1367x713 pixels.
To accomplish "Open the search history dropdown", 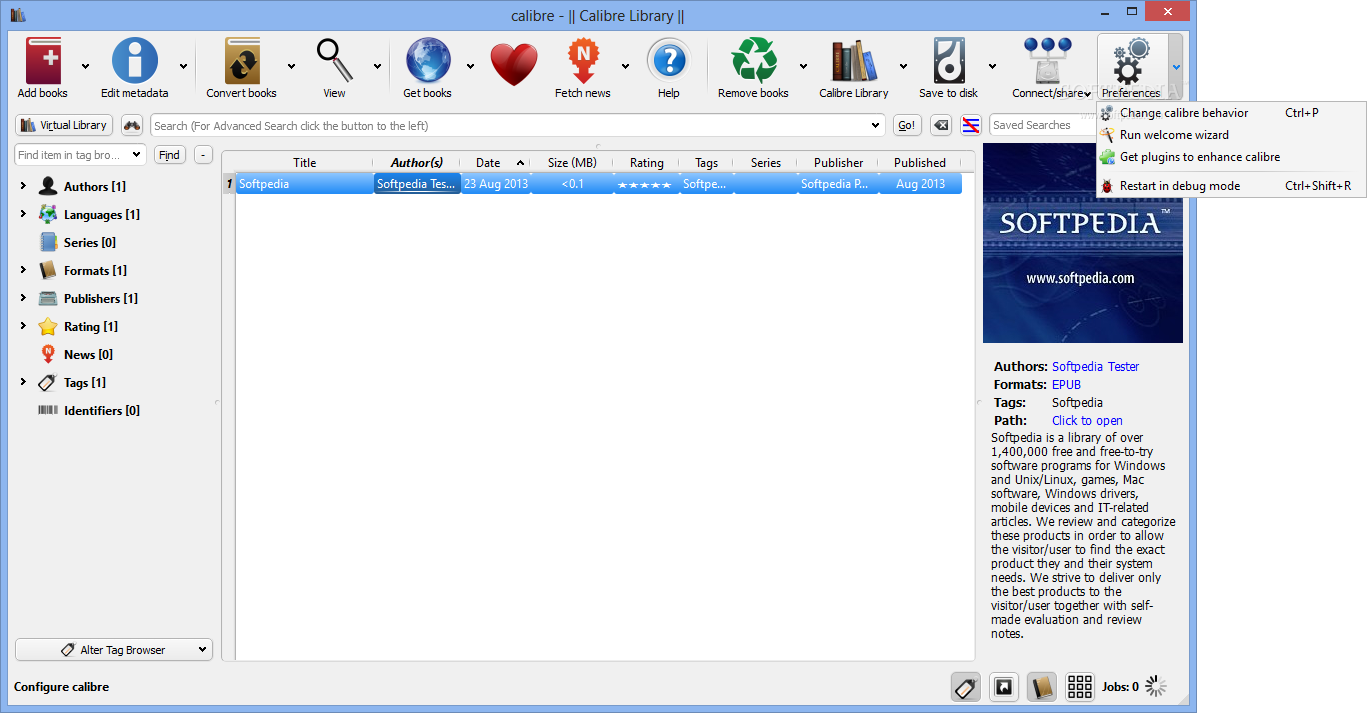I will coord(876,126).
